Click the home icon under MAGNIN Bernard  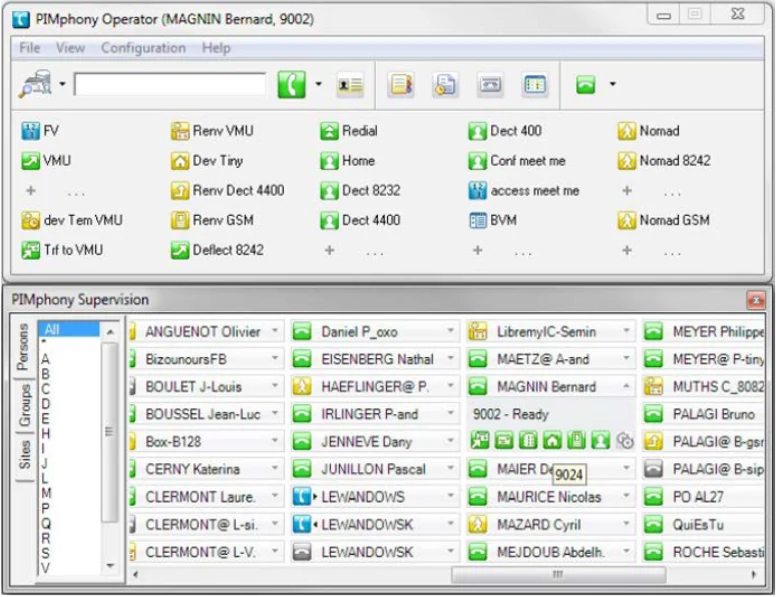(x=552, y=440)
